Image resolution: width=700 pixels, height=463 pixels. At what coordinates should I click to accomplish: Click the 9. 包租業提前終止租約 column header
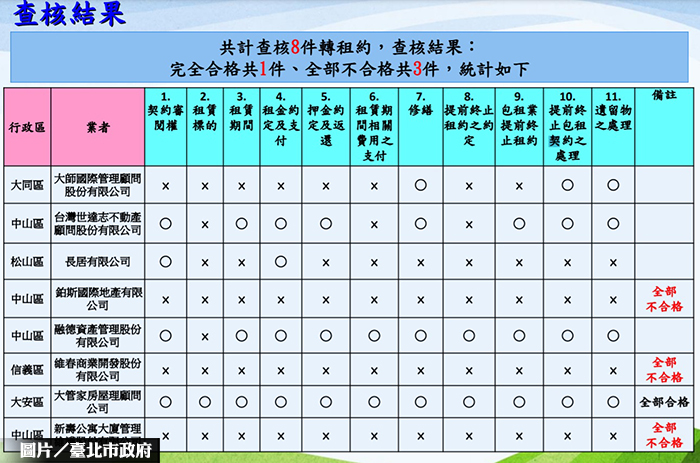coord(519,118)
